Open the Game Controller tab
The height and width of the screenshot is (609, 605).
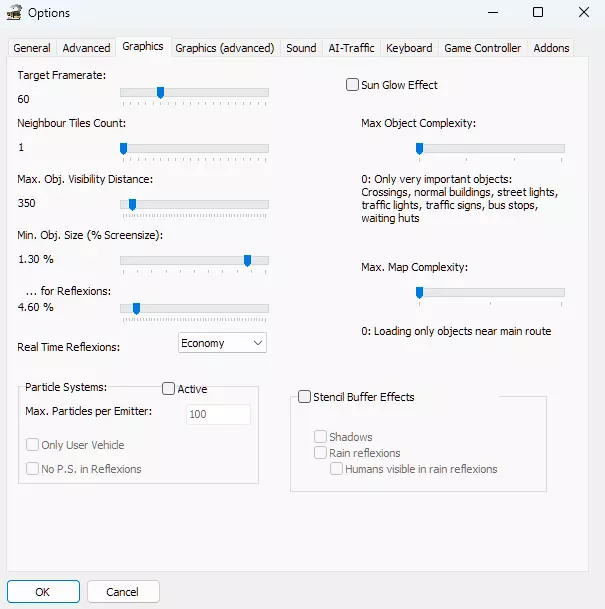pyautogui.click(x=482, y=48)
